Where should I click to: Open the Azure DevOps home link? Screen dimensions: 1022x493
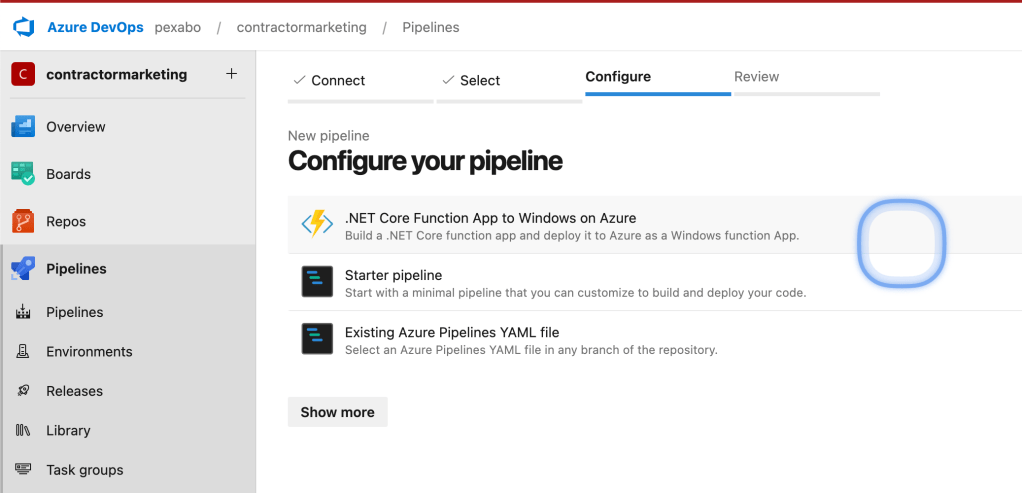[x=95, y=27]
